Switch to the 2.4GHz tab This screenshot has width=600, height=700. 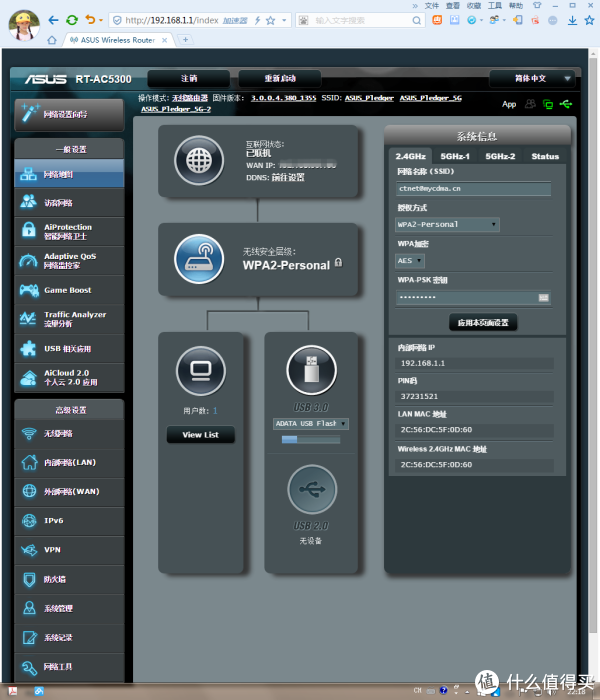pos(410,156)
